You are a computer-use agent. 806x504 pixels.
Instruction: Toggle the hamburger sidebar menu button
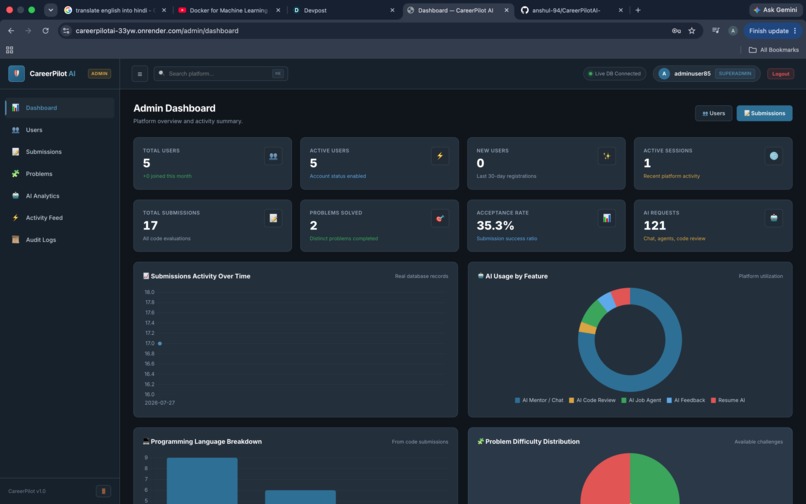[140, 74]
